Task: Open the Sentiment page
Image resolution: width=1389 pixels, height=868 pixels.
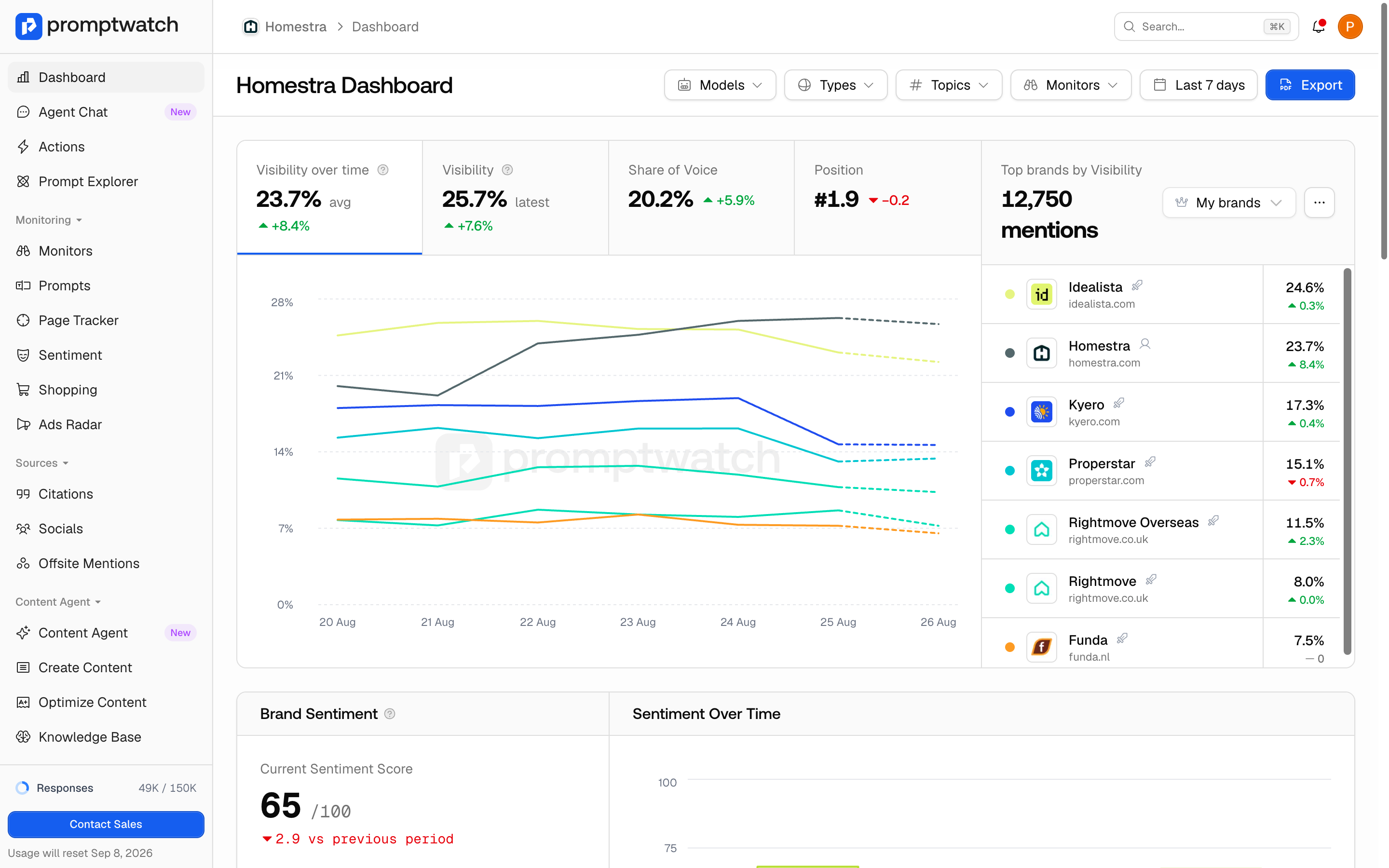Action: point(106,355)
